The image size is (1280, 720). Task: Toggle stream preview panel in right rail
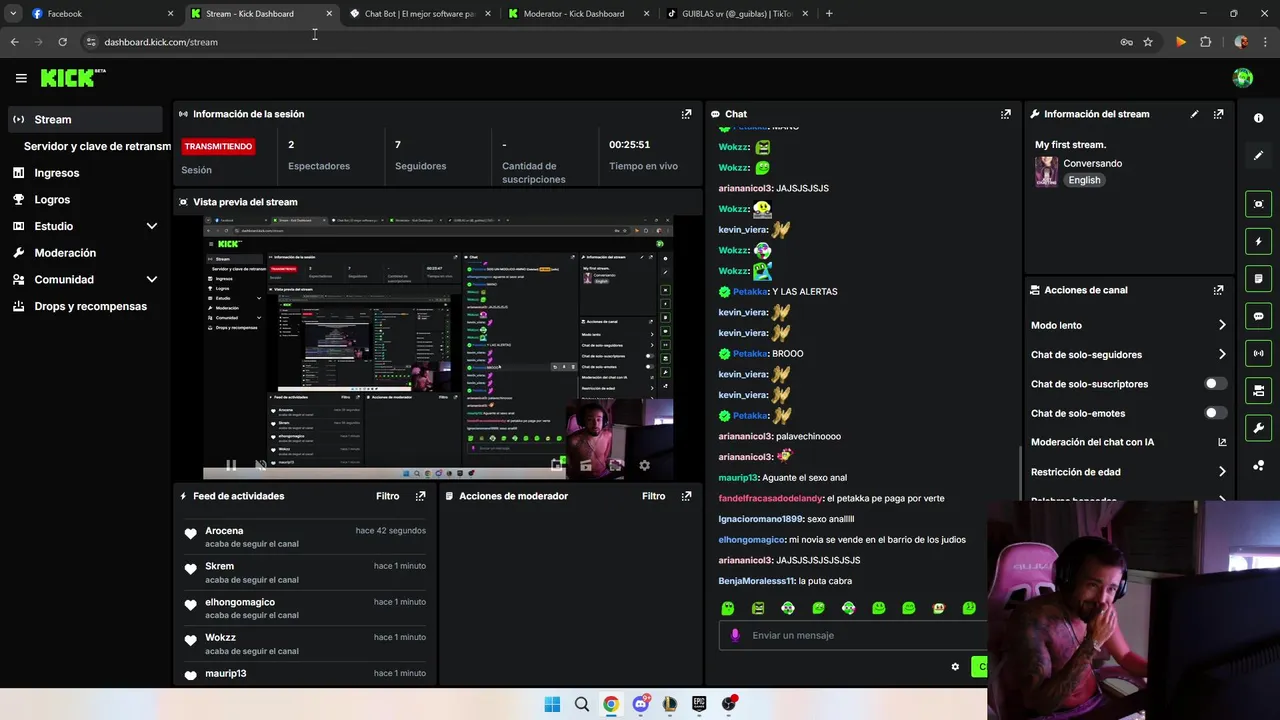tap(1258, 204)
